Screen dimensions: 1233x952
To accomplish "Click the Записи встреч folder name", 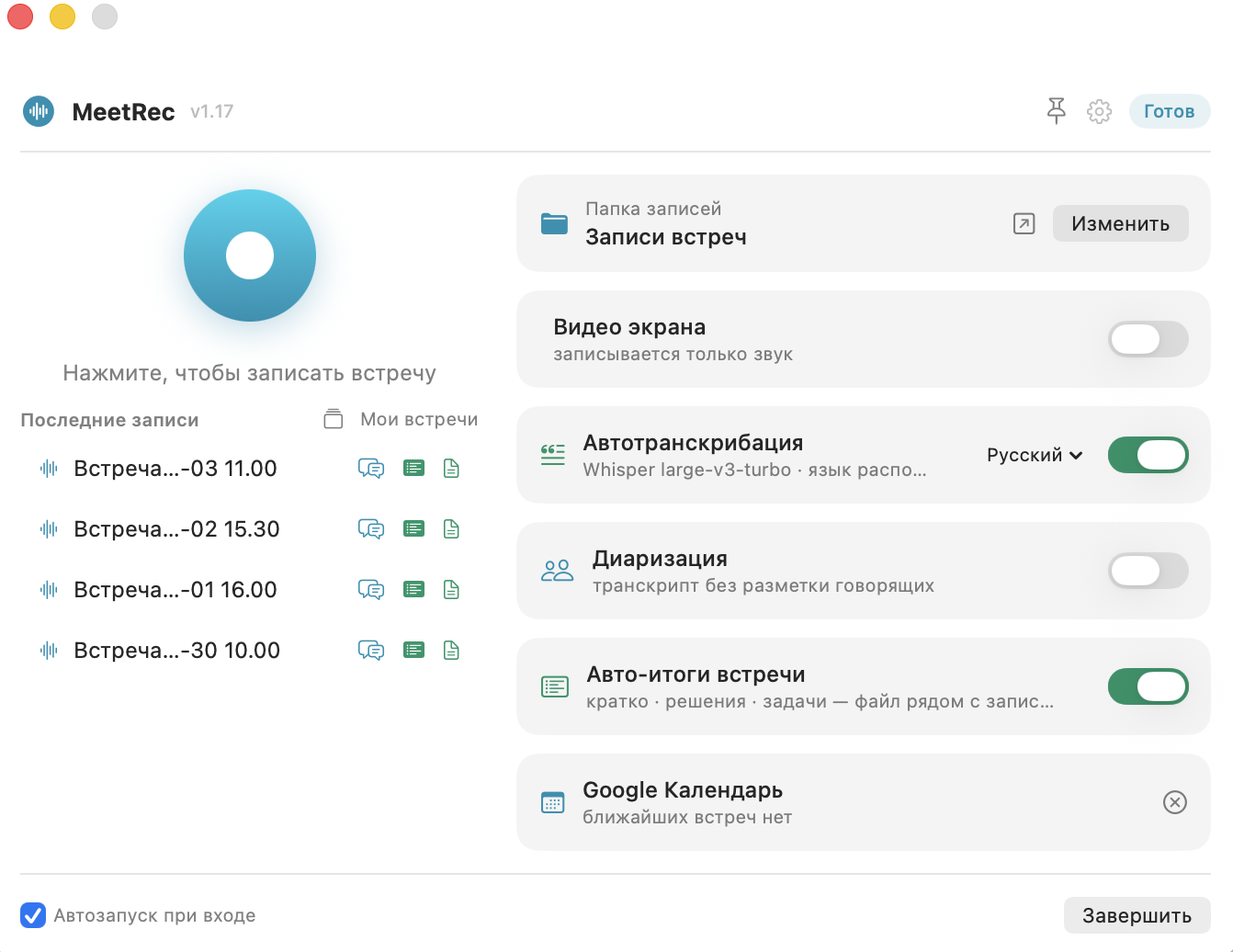I will tap(666, 237).
